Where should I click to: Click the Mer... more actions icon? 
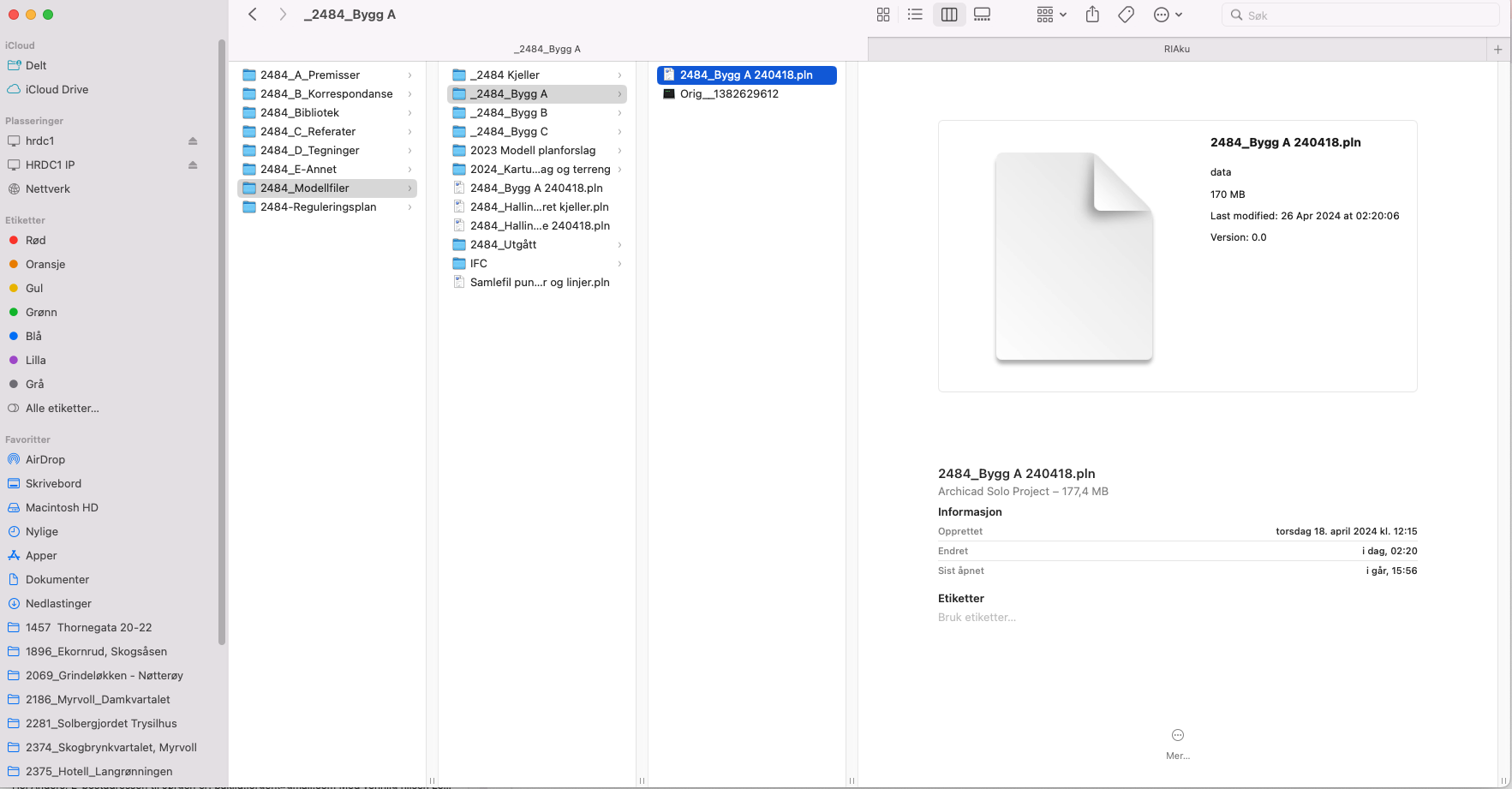[1177, 736]
